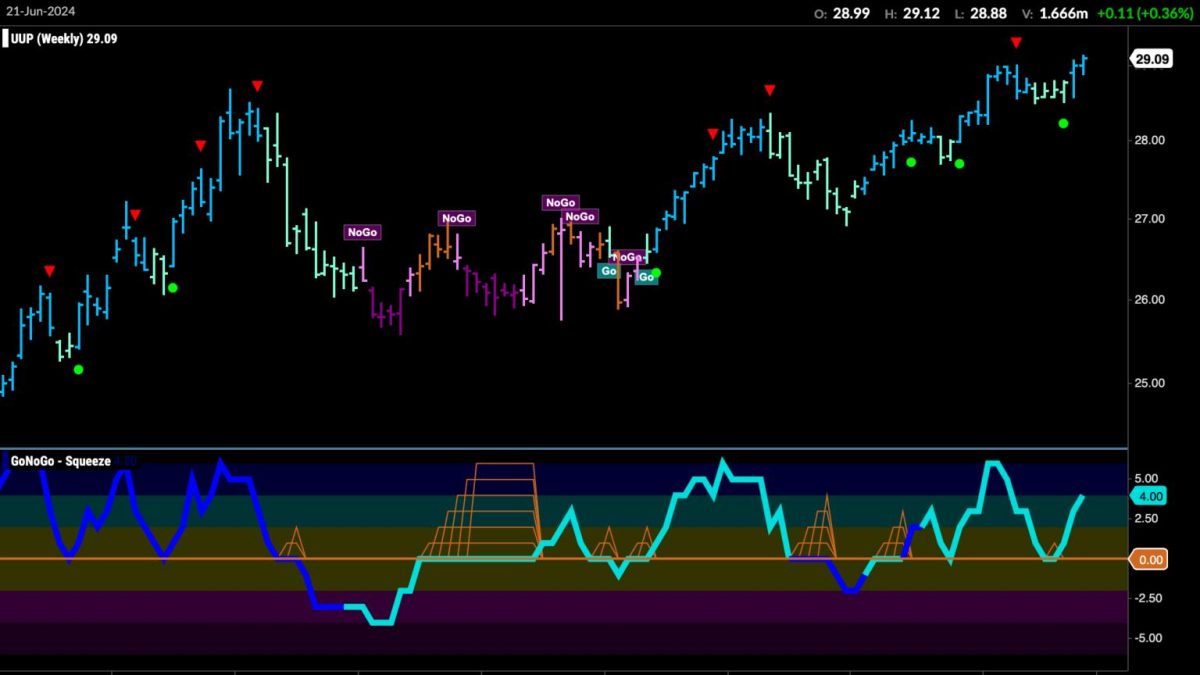The image size is (1200, 675).
Task: Click the rightmost green trend continuation circle
Action: coord(1063,123)
